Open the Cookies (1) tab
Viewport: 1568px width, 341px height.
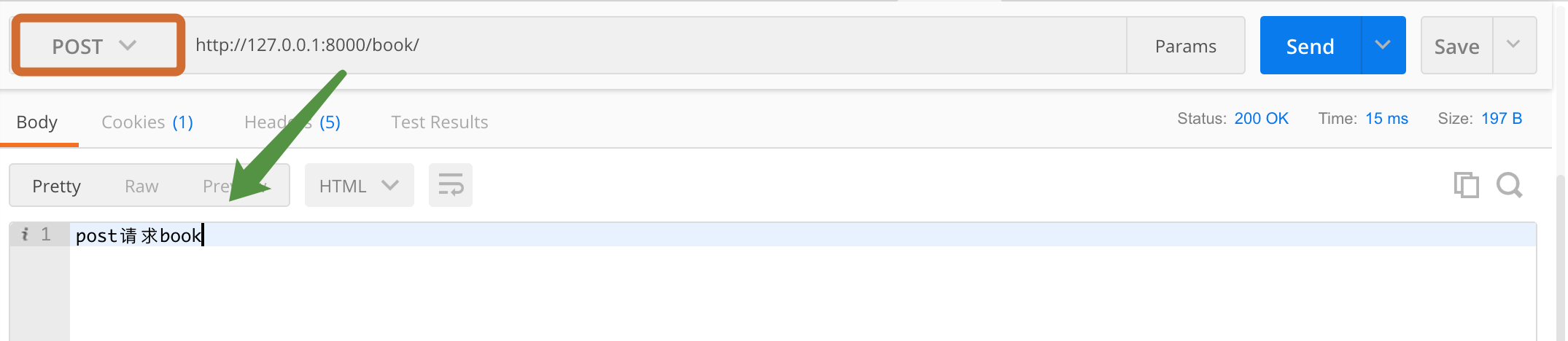147,122
